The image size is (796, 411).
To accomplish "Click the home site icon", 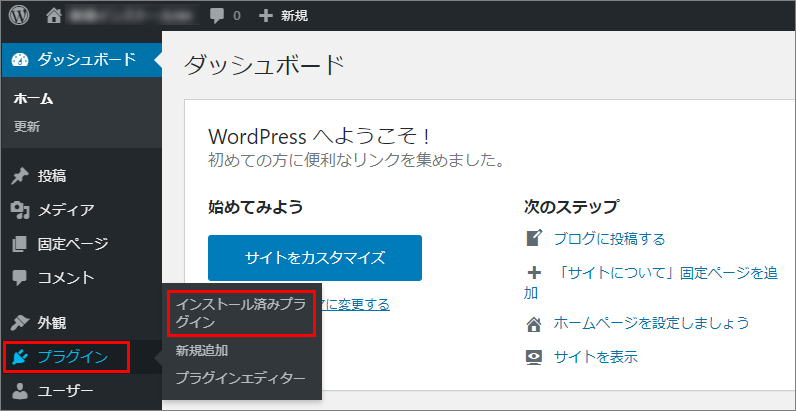I will point(54,16).
